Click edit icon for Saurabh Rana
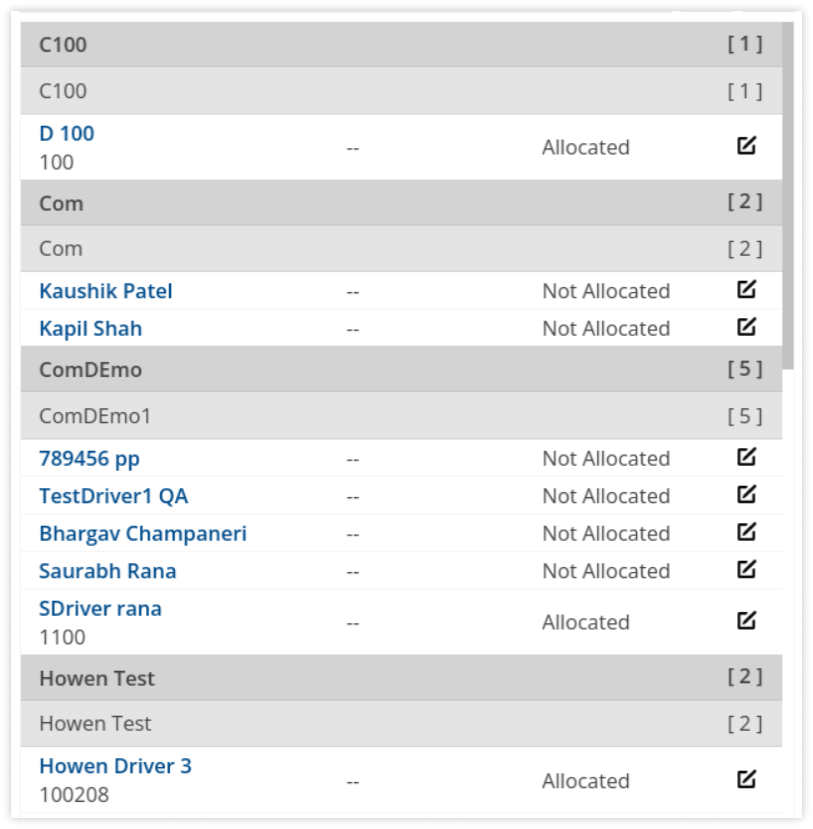Viewport: 813px width, 829px height. [x=746, y=569]
